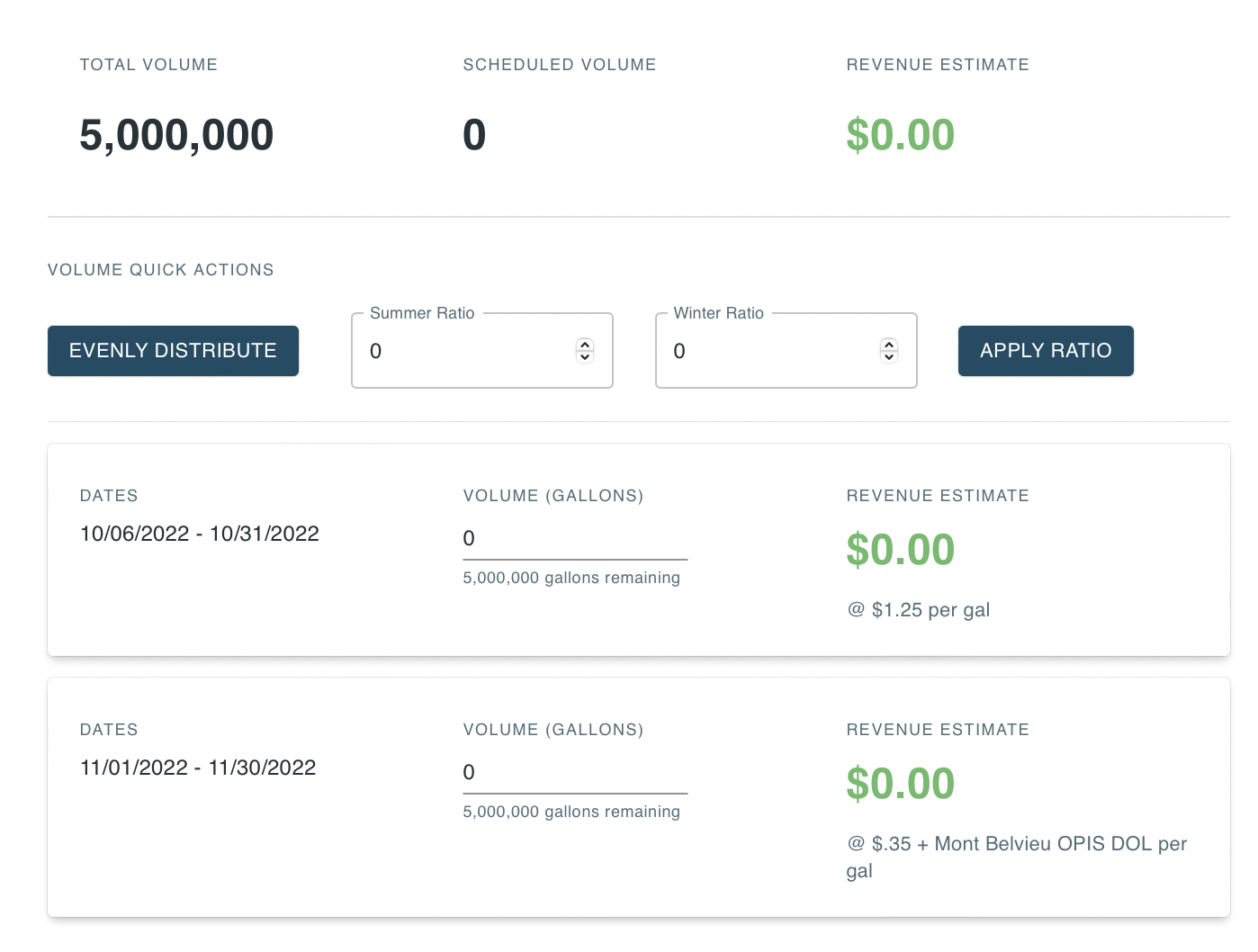Select the November volume gallons field
The height and width of the screenshot is (952, 1258).
pos(574,772)
